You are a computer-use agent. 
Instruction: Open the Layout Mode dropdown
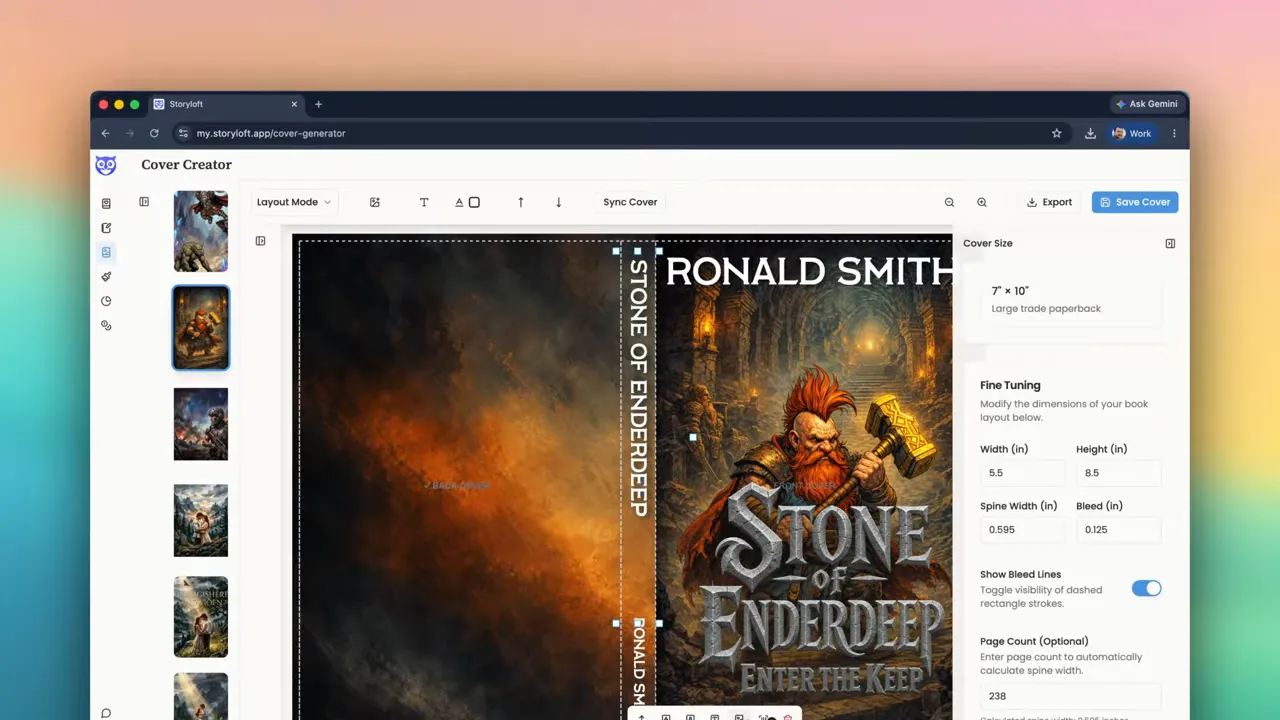tap(294, 202)
